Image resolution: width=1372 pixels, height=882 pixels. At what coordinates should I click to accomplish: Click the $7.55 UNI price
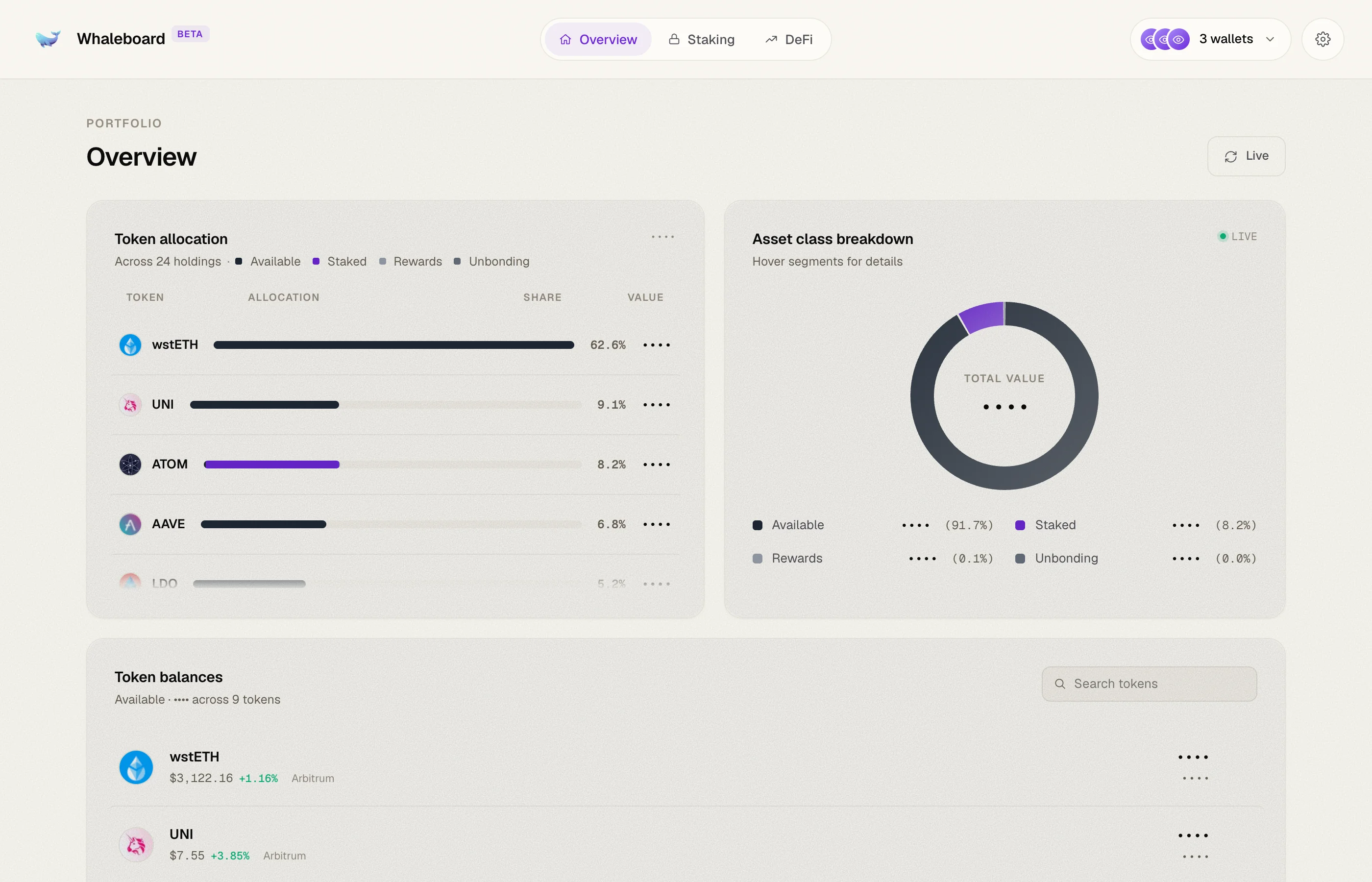click(187, 856)
